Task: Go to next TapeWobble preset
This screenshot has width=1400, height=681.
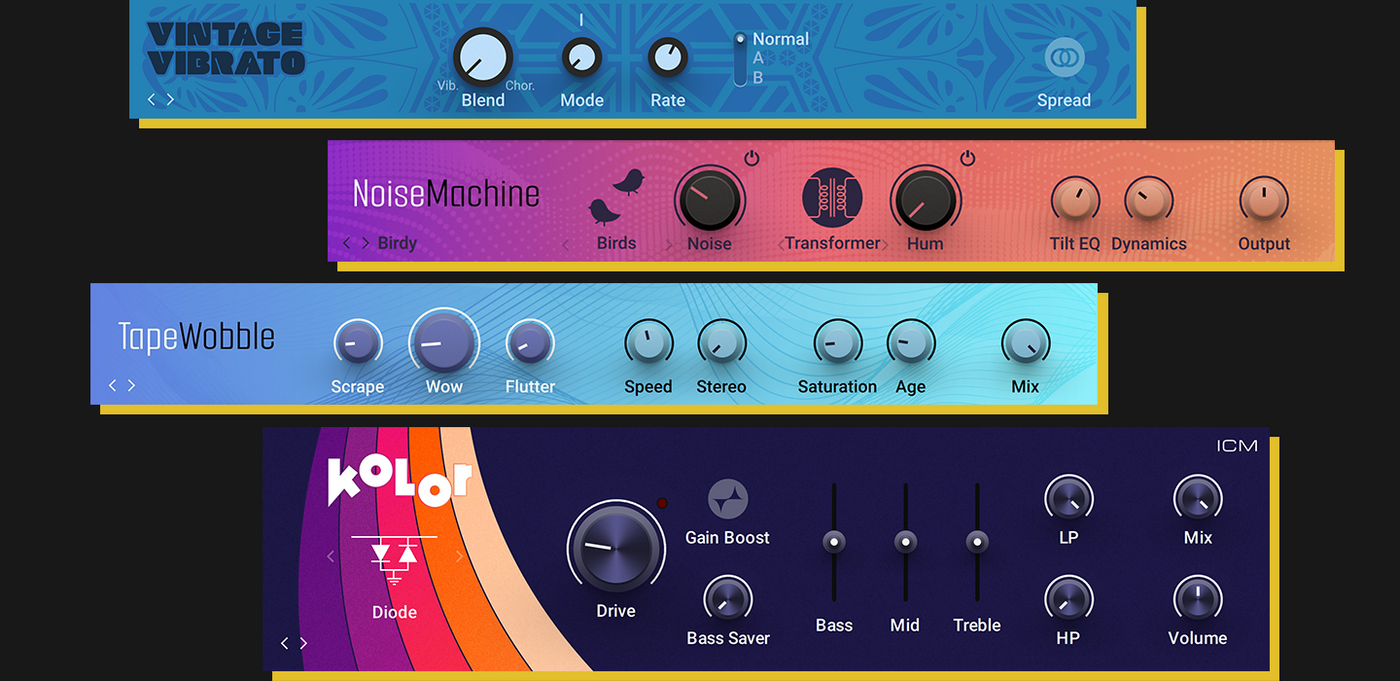Action: point(131,385)
